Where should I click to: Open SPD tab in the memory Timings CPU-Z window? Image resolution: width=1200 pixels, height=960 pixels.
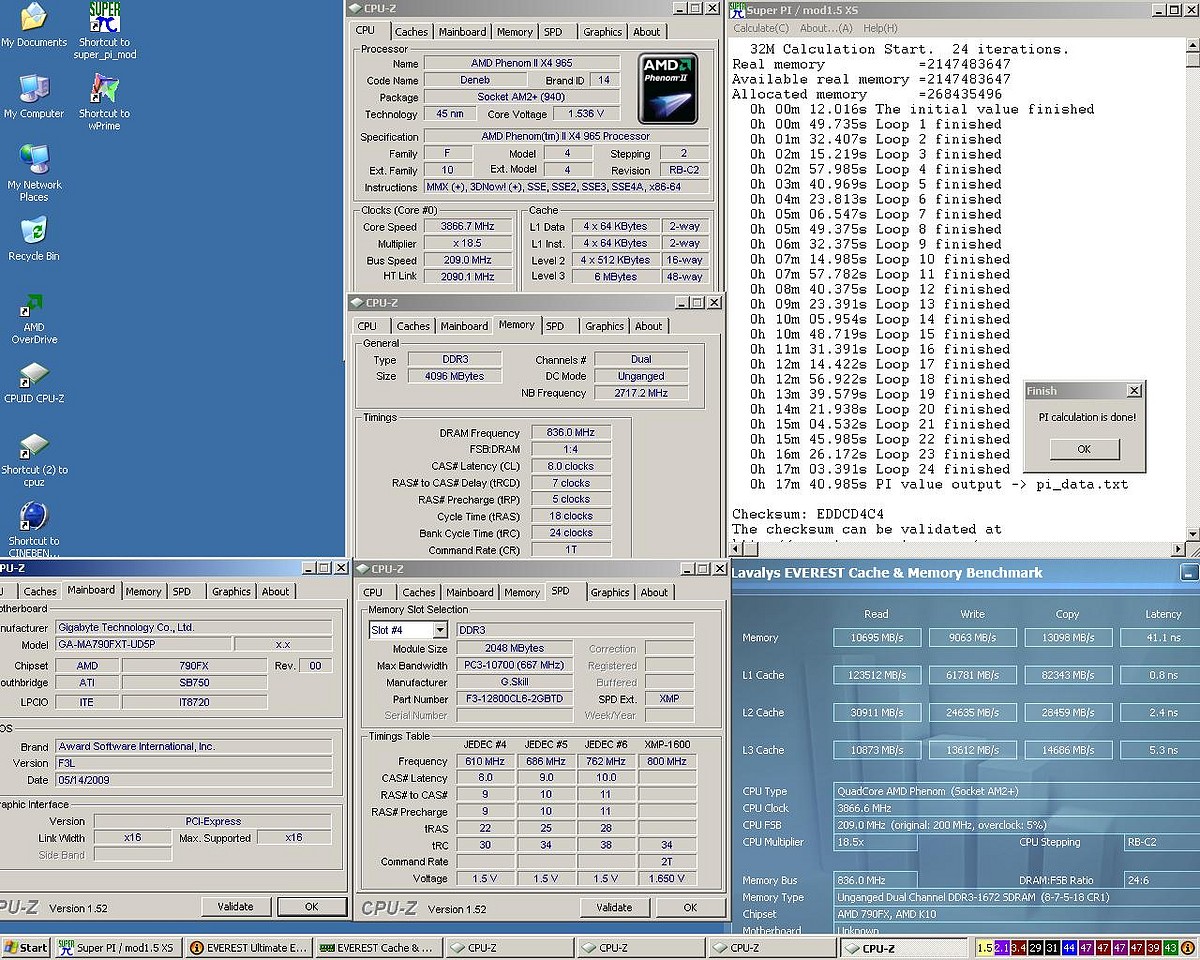[555, 326]
